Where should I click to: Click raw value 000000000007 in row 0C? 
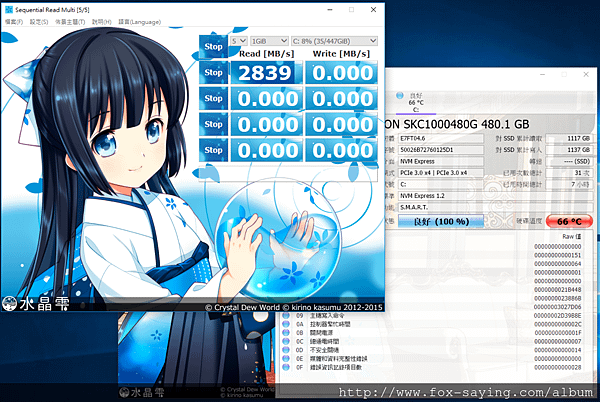pos(558,341)
